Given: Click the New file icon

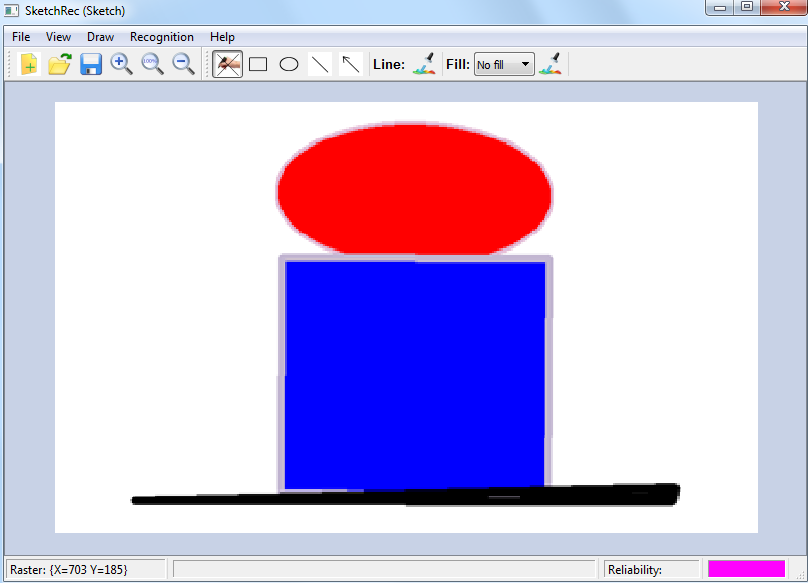Looking at the screenshot, I should pyautogui.click(x=29, y=64).
